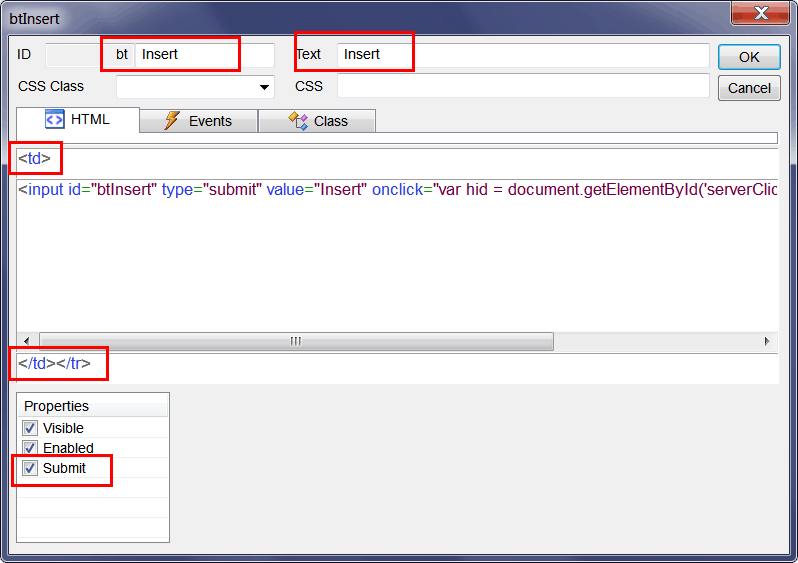Viewport: 798px width, 563px height.
Task: Uncheck the Submit property checkbox
Action: [x=30, y=468]
